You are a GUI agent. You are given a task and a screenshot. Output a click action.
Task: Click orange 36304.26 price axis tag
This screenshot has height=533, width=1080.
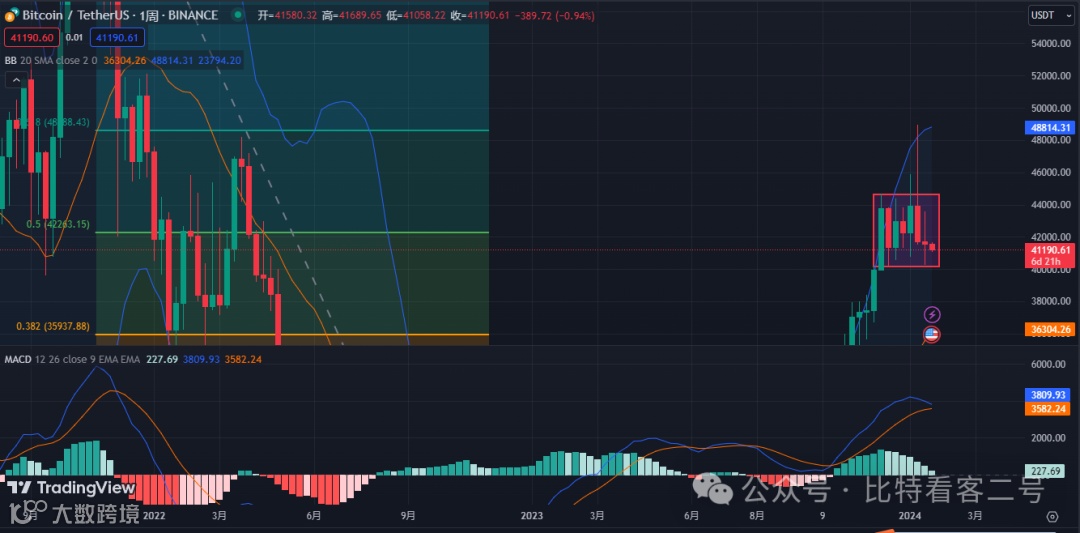[x=1050, y=330]
